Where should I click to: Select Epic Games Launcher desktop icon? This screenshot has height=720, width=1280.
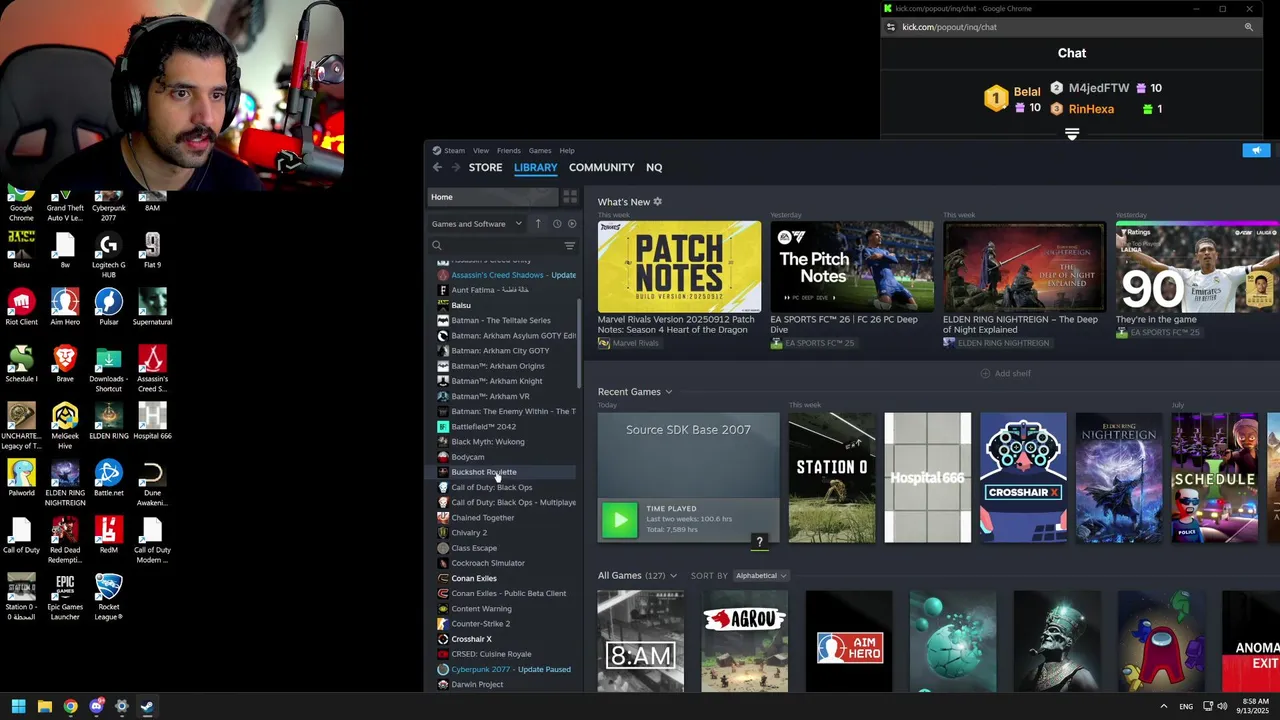tap(65, 597)
